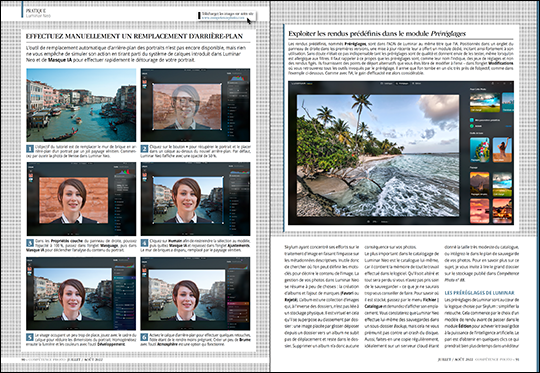540x373 pixels.
Task: Click the green circle icon in presets panel
Action: pyautogui.click(x=472, y=126)
